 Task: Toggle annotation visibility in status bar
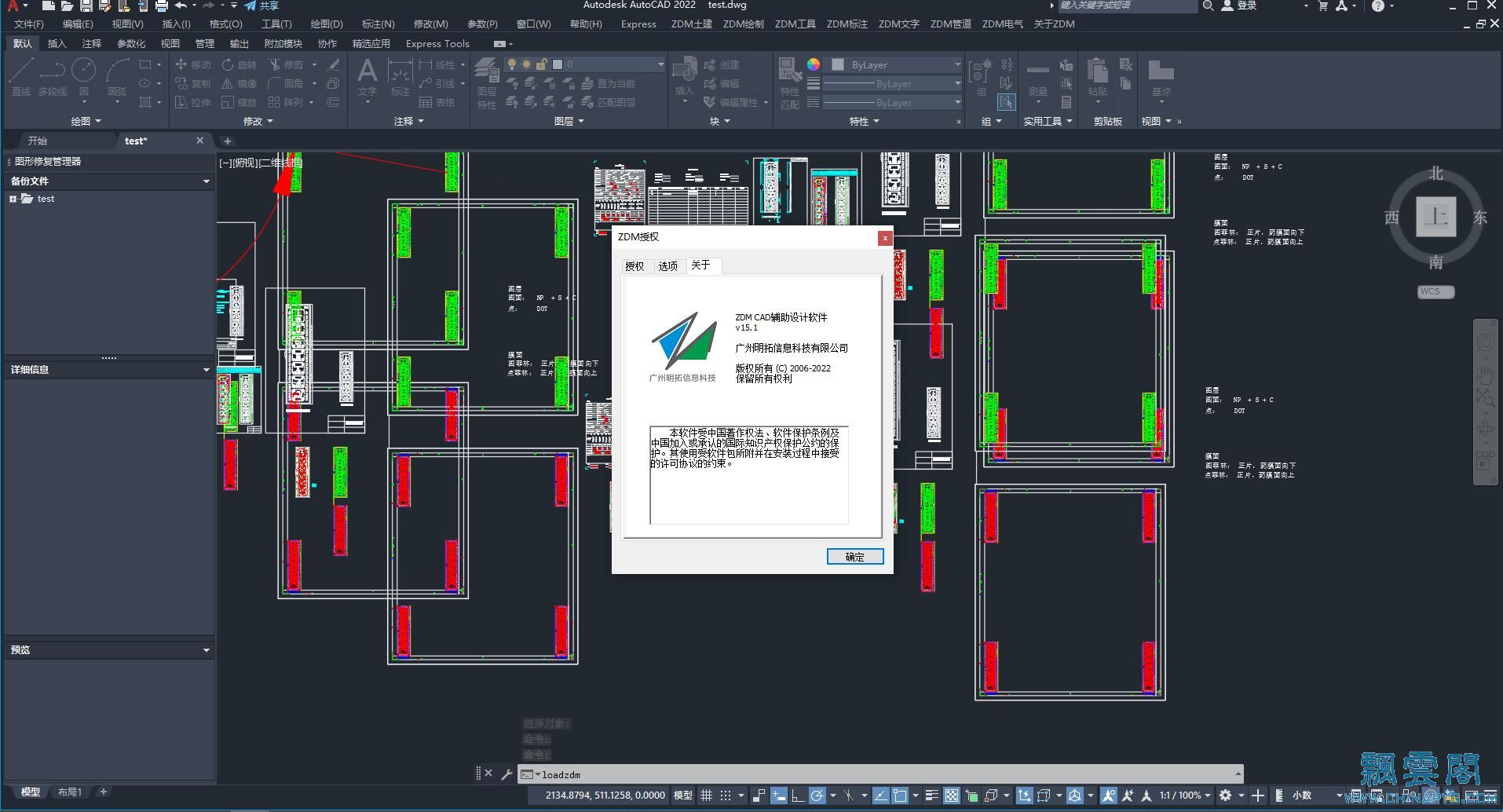(1109, 796)
